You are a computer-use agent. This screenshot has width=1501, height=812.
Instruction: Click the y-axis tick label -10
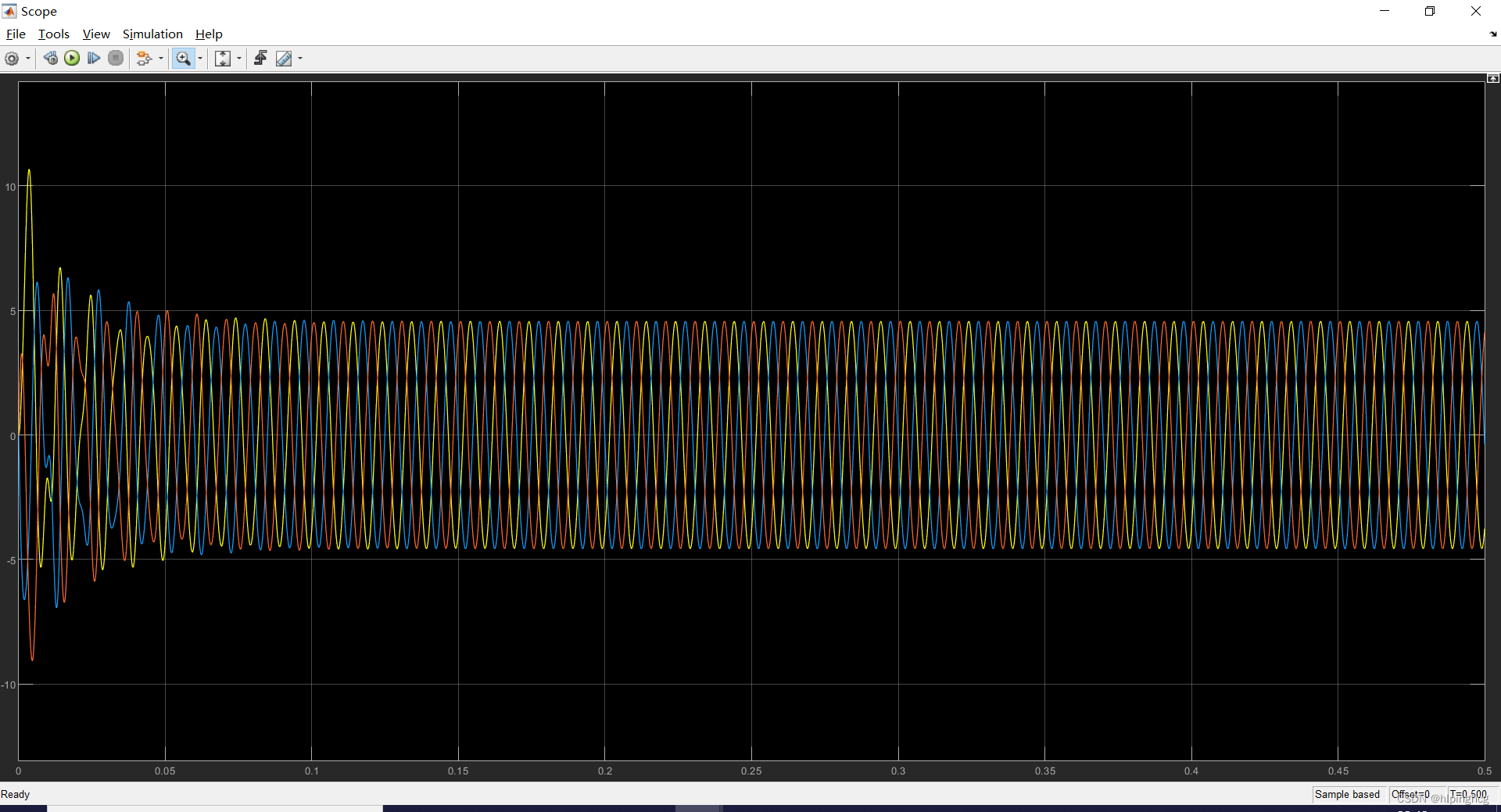9,685
